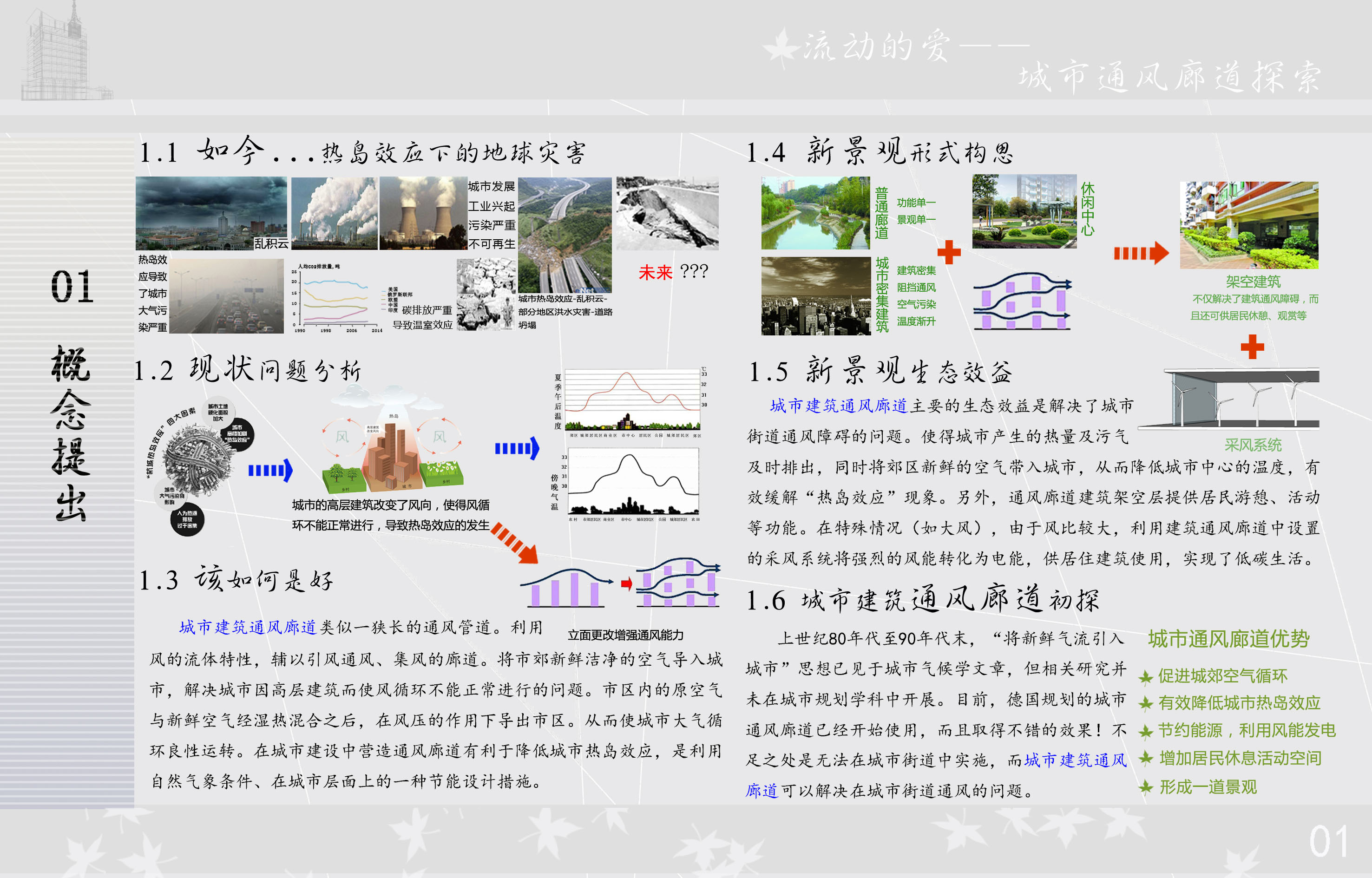Click the green star beside 增加居民休息活动空间
The width and height of the screenshot is (1372, 878).
click(x=1146, y=758)
